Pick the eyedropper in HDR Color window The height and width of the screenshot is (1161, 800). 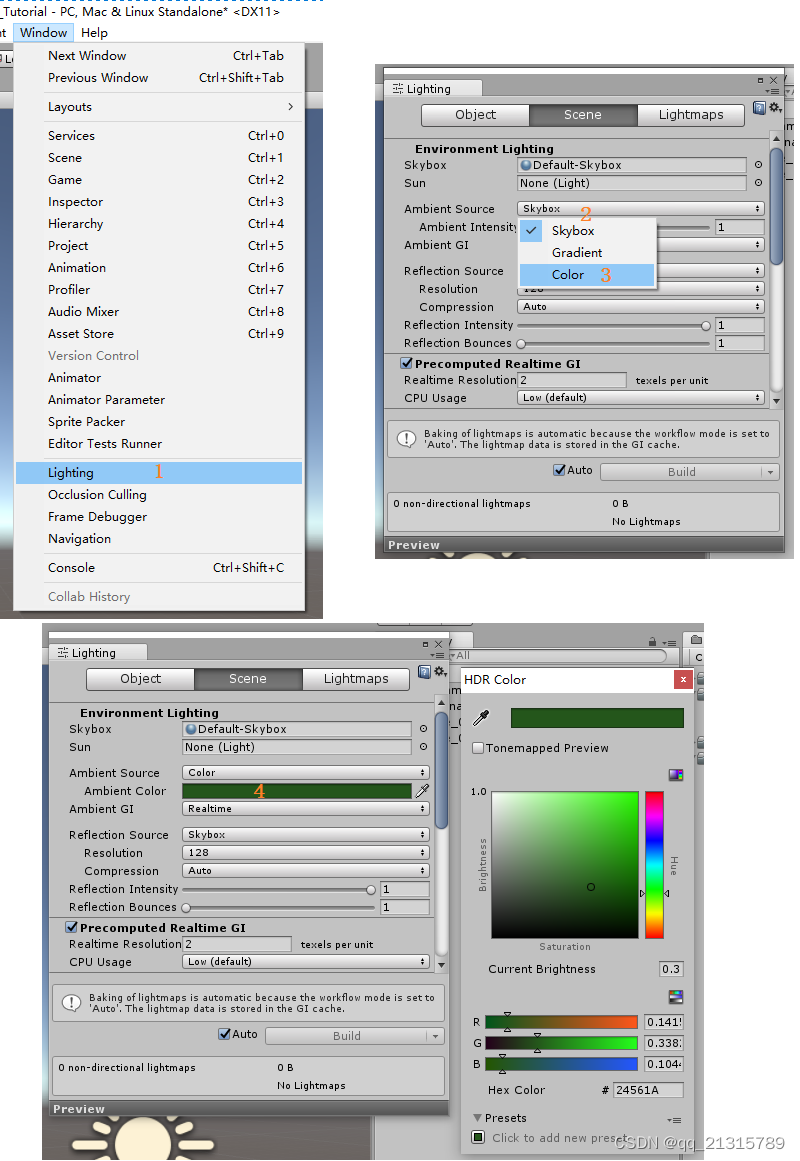tap(481, 718)
